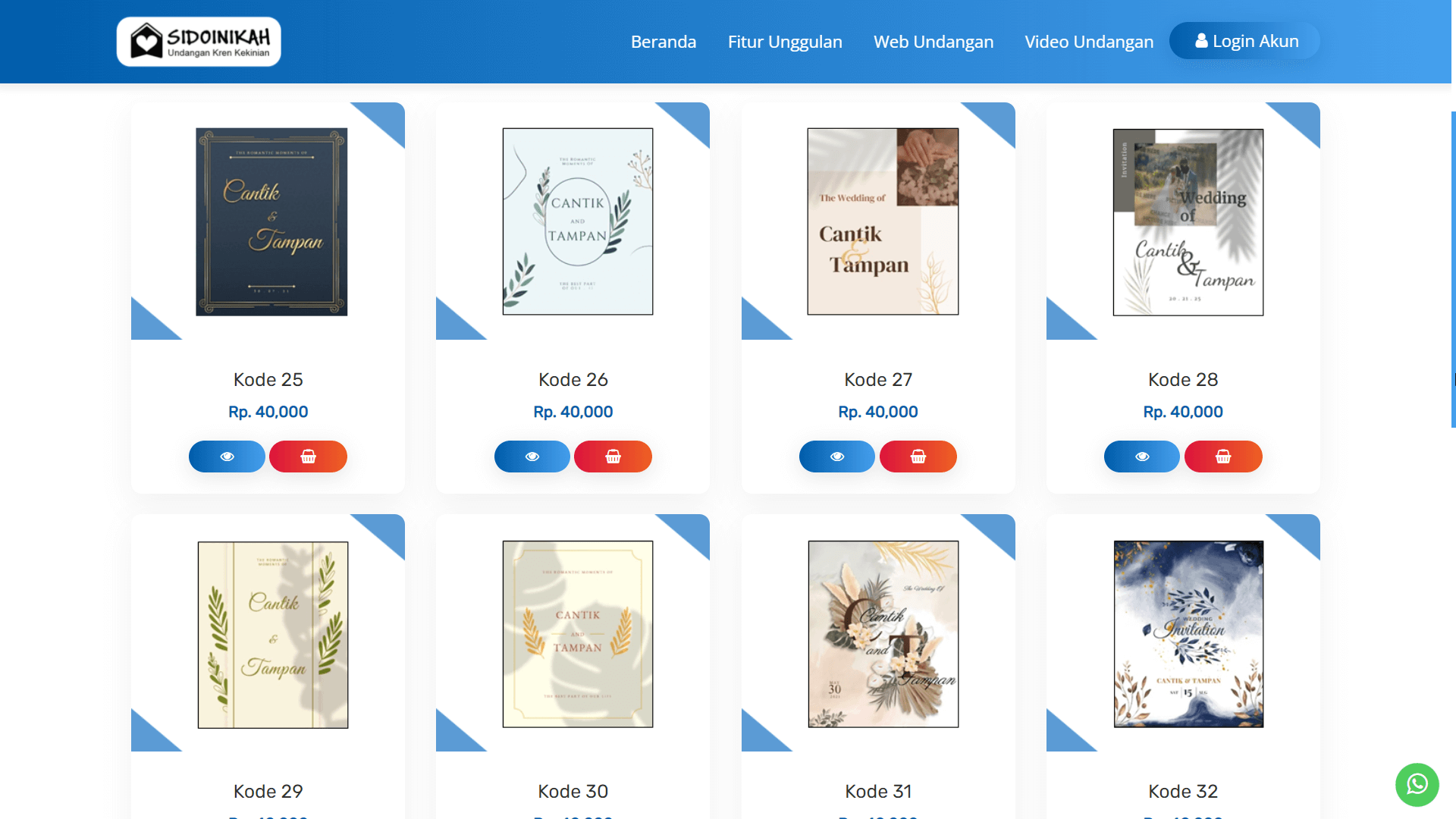1456x819 pixels.
Task: Open Kode 25 navy invitation thumbnail
Action: [271, 221]
